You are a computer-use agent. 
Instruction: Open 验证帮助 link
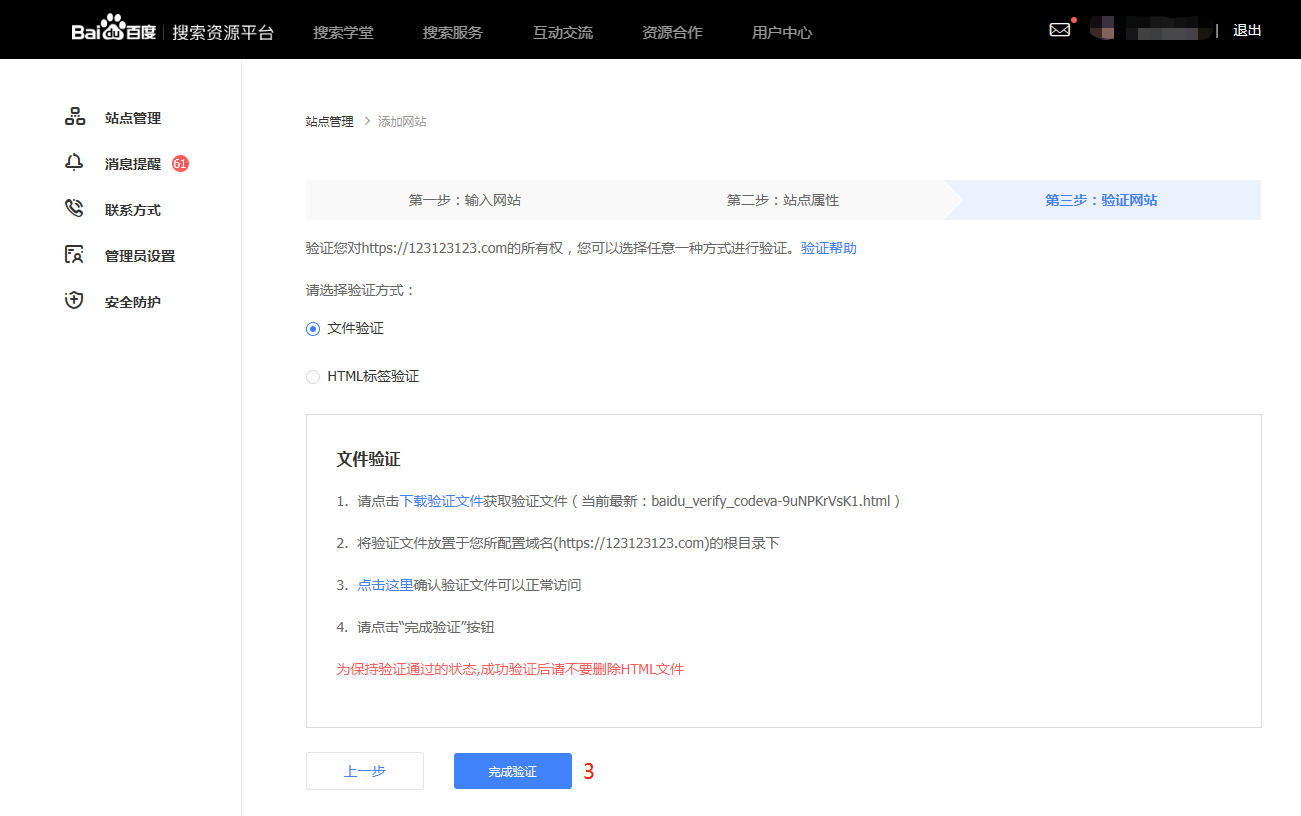tap(829, 248)
